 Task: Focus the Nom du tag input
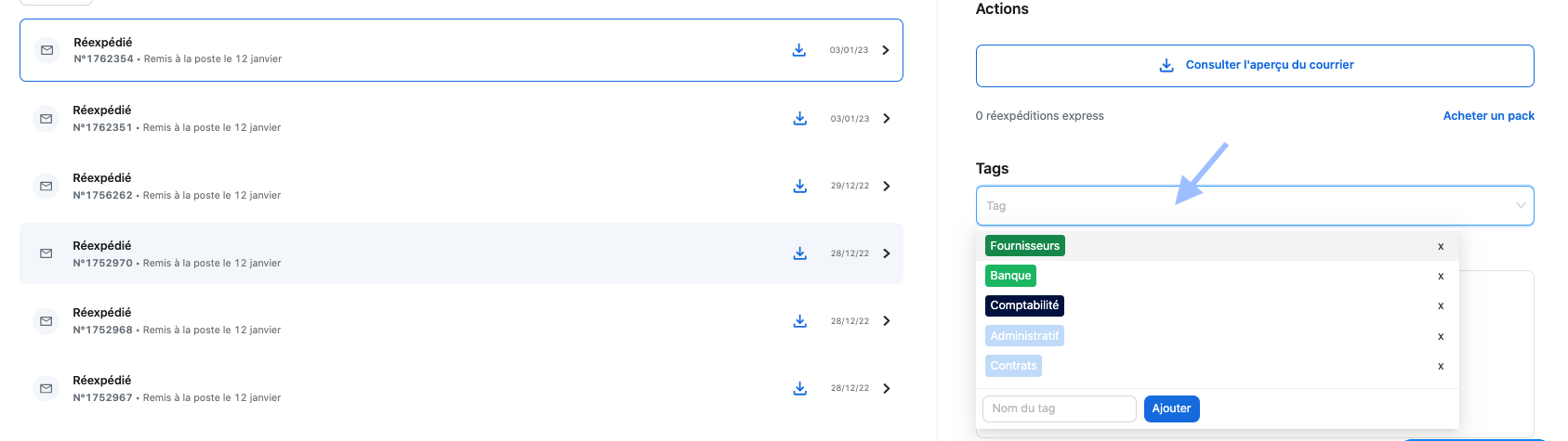1060,409
